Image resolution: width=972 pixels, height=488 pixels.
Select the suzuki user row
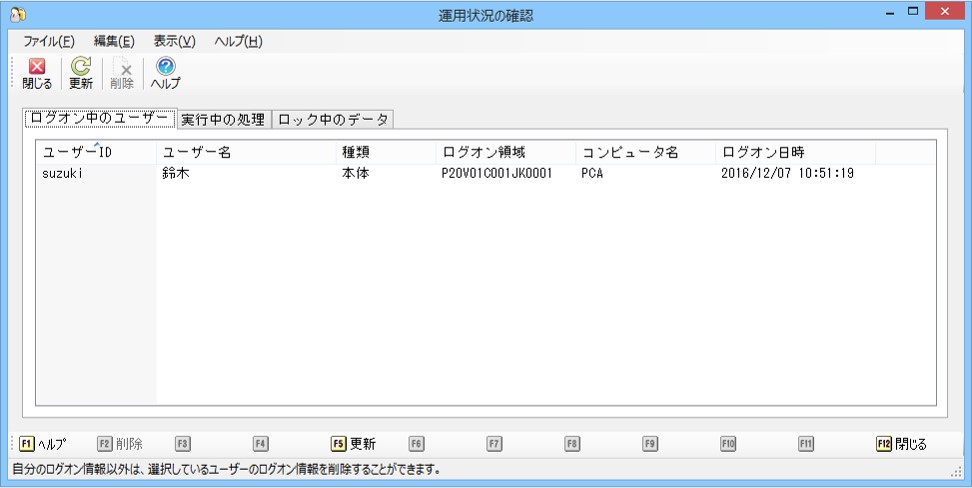(485, 174)
